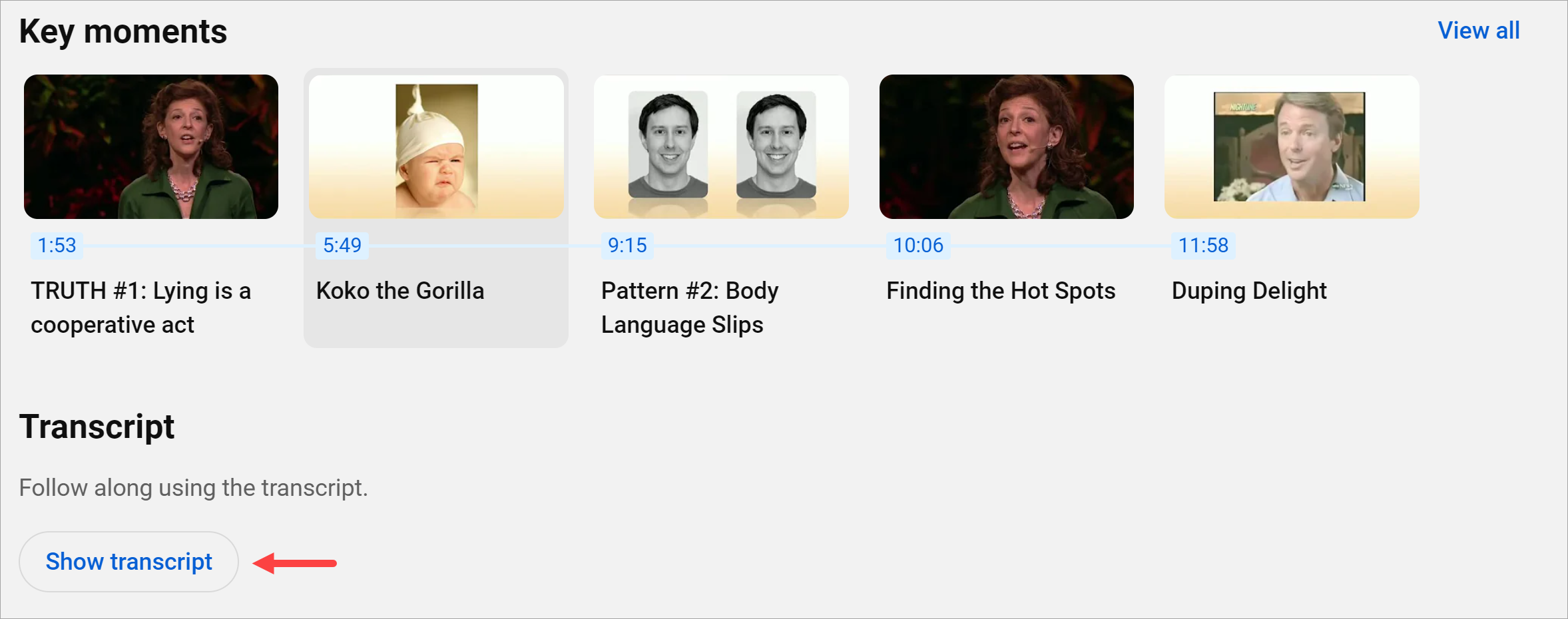Click the "Finding the Hot Spots" title
This screenshot has height=619, width=1568.
coord(1001,291)
